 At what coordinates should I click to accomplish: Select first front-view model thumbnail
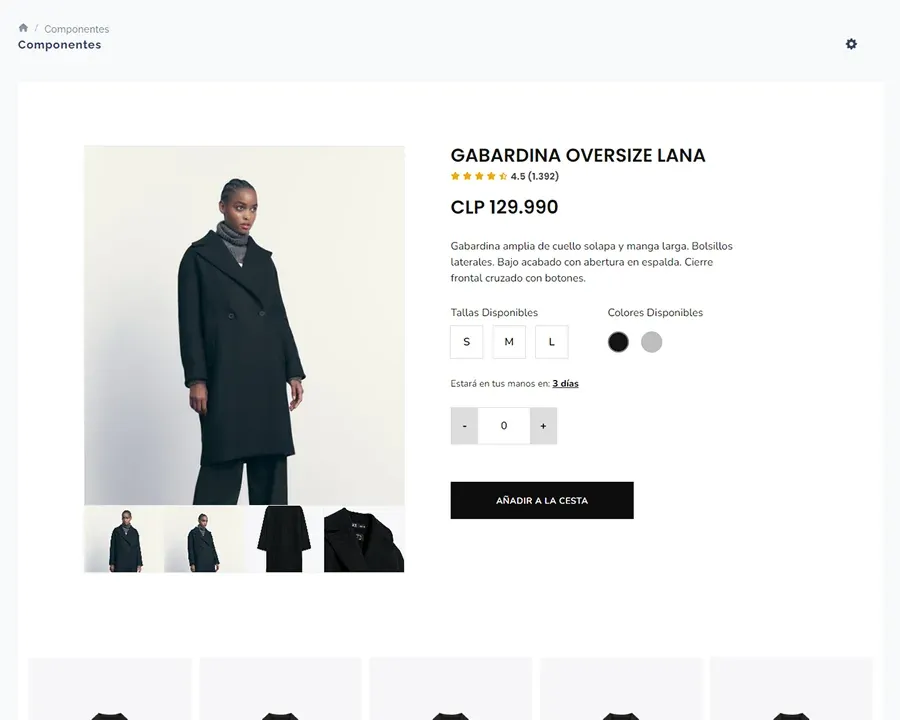124,539
